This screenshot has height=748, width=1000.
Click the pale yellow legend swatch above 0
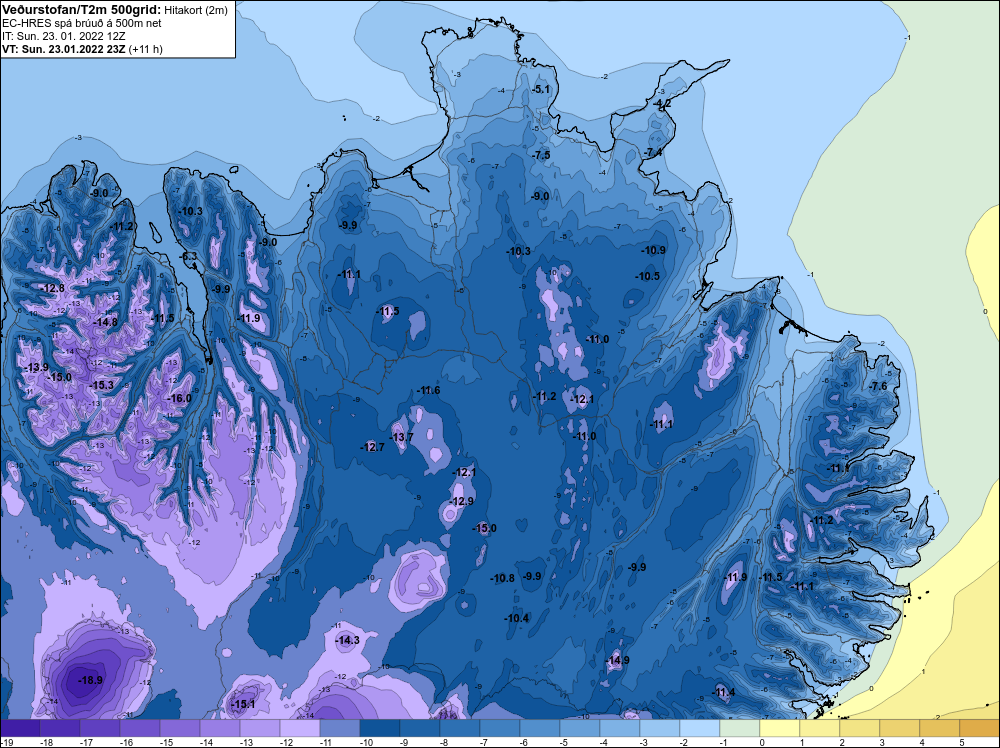(x=779, y=728)
